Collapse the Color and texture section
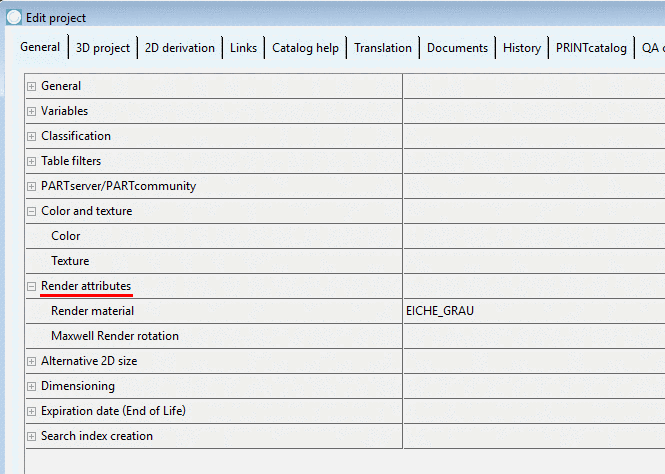The height and width of the screenshot is (474, 665). click(31, 212)
